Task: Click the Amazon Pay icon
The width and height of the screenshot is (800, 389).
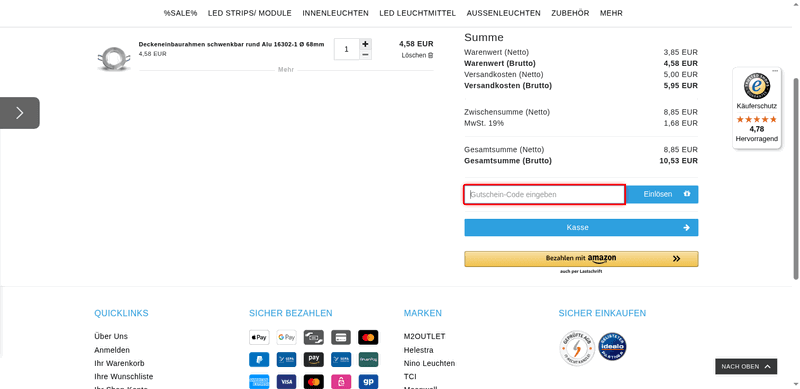Action: pos(314,359)
